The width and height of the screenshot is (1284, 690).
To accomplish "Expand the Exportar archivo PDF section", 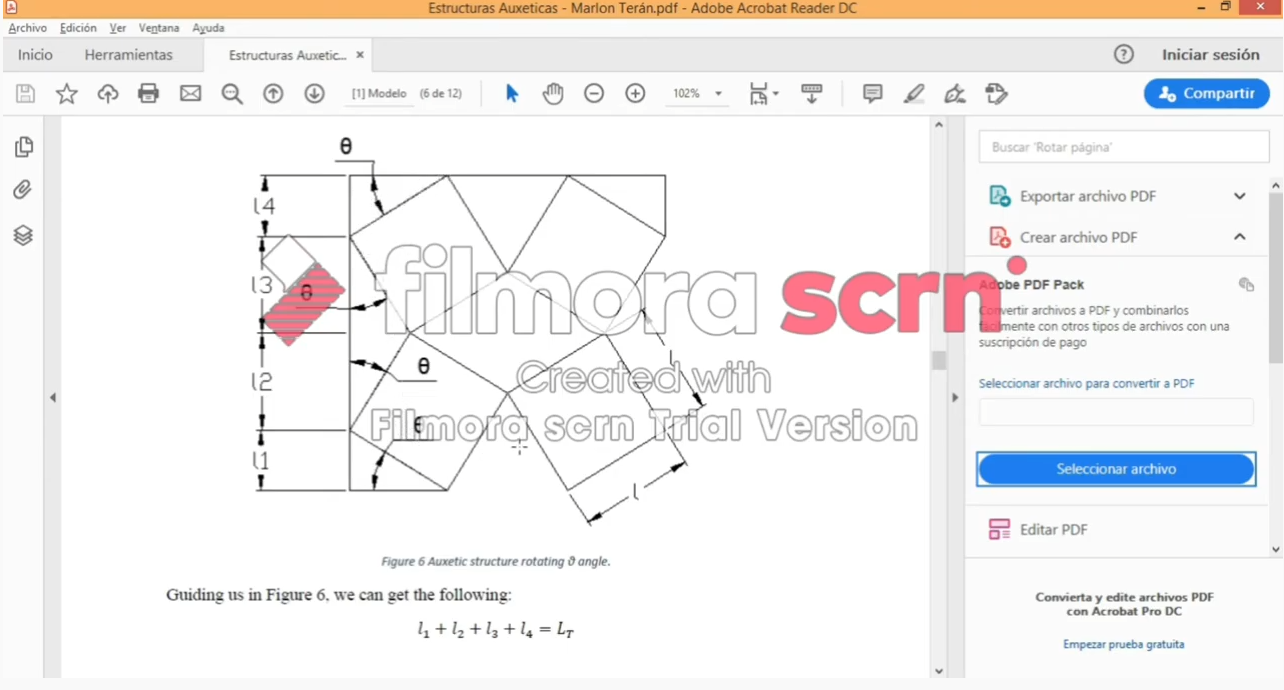I will (x=1240, y=196).
